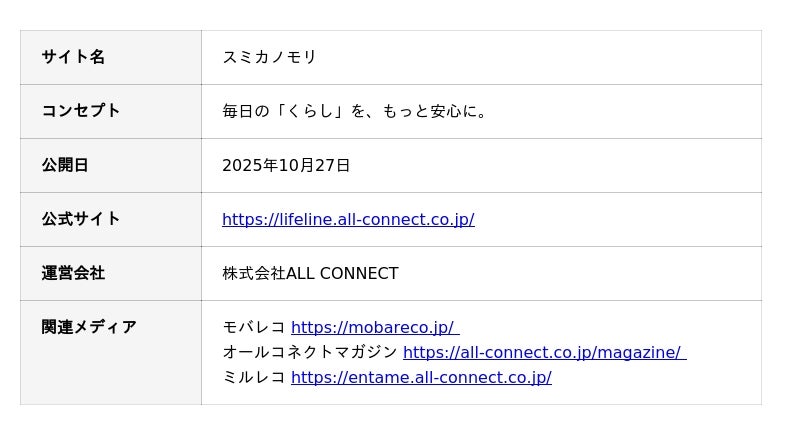Visit the all-connect.co.jp/magazine link

[543, 353]
